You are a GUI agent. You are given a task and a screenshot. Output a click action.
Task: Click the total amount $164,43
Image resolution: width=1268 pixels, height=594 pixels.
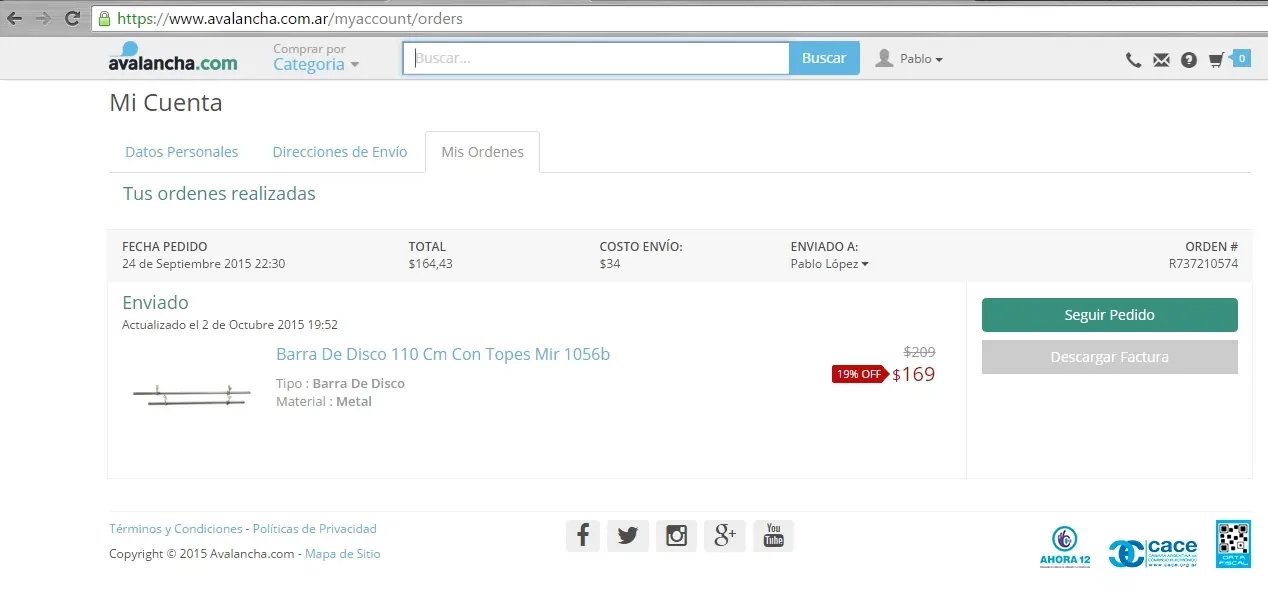(x=431, y=264)
